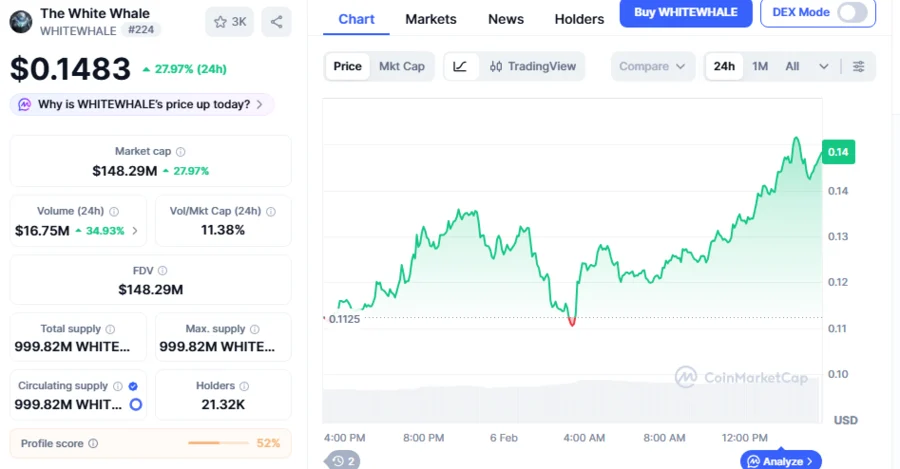The height and width of the screenshot is (469, 900).
Task: Switch to TradingView chart mode
Action: pyautogui.click(x=533, y=66)
